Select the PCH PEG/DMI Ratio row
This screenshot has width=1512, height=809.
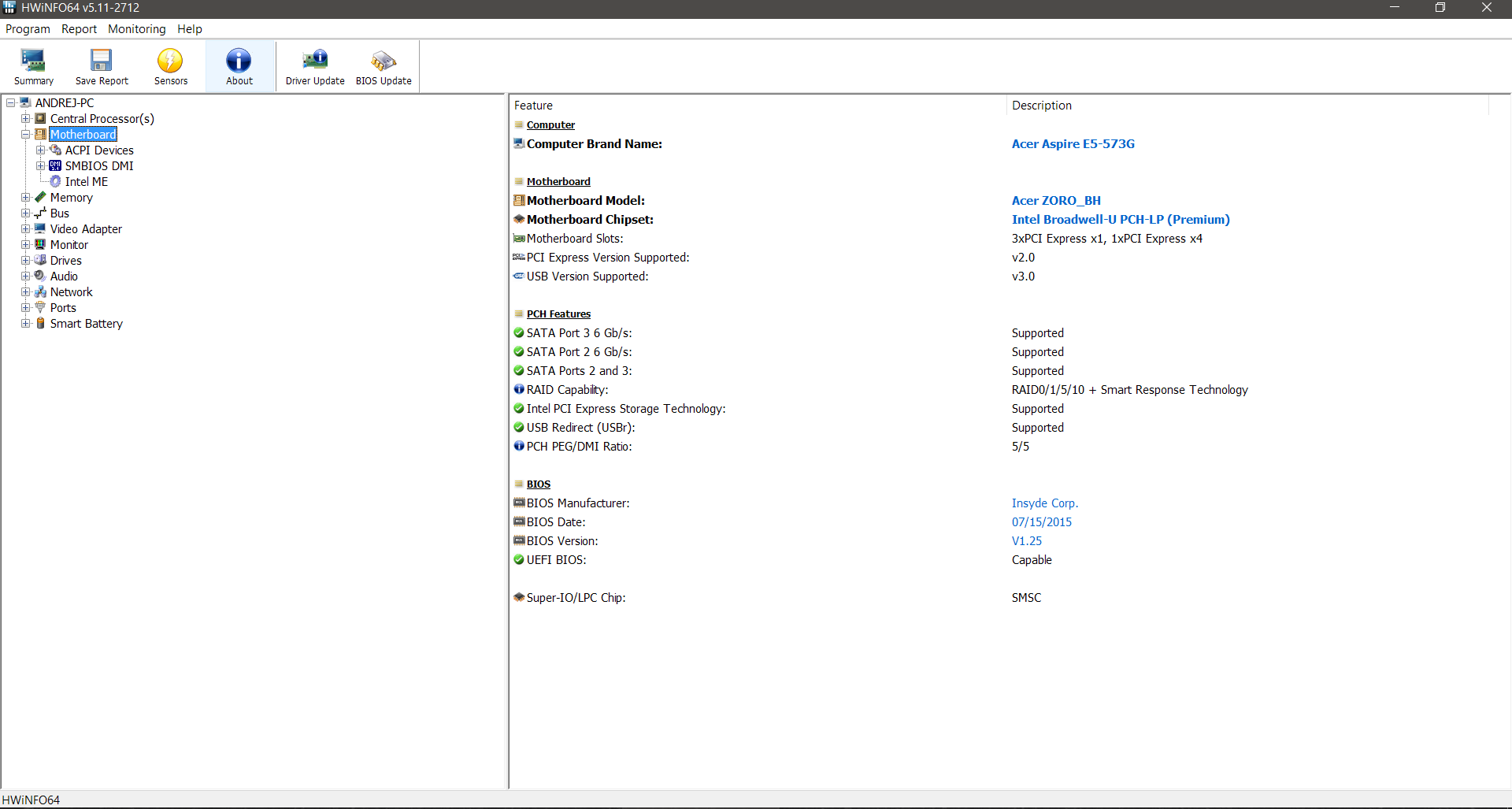coord(1000,446)
